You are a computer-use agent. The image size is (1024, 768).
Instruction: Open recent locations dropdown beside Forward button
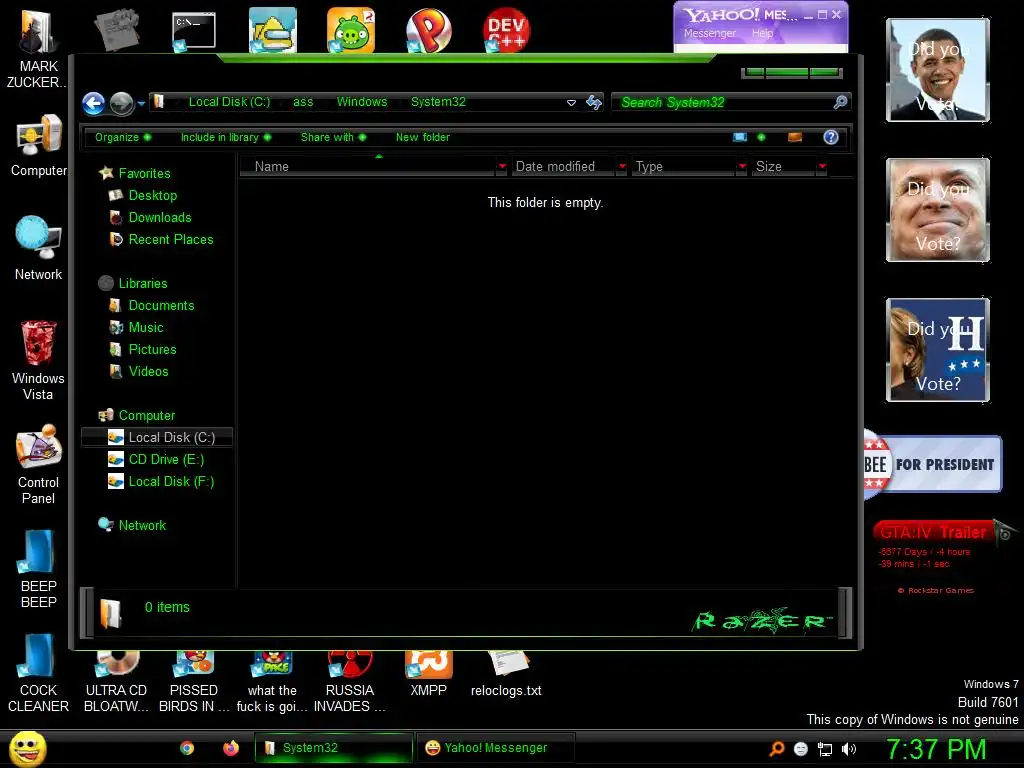pos(141,103)
